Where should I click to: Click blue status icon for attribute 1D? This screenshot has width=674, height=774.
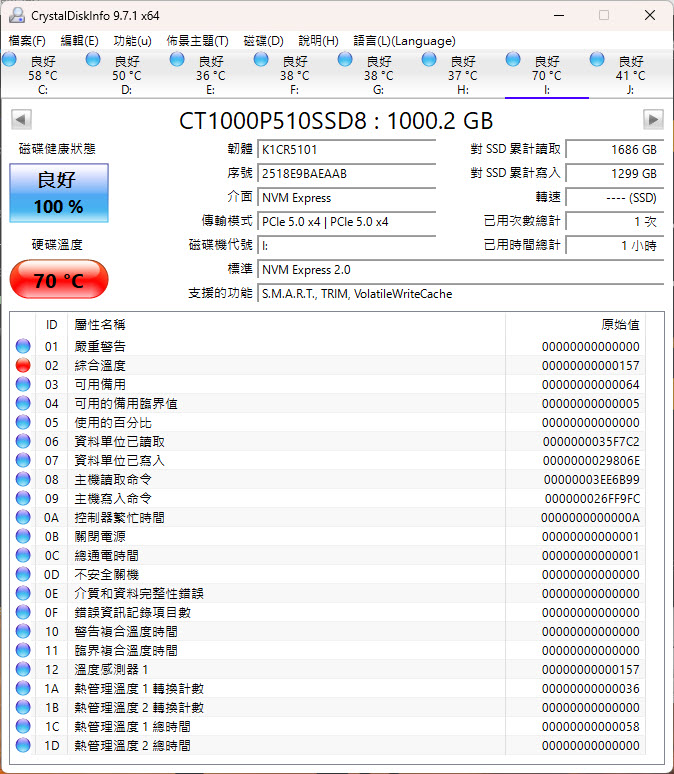[23, 745]
